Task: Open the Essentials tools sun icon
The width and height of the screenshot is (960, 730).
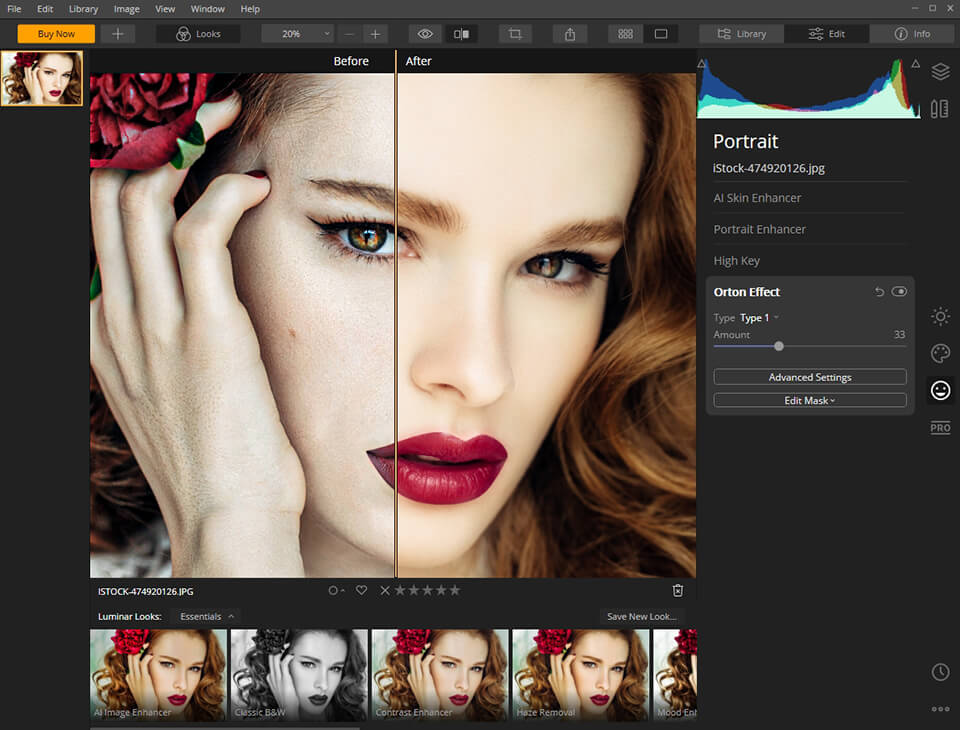Action: [939, 316]
